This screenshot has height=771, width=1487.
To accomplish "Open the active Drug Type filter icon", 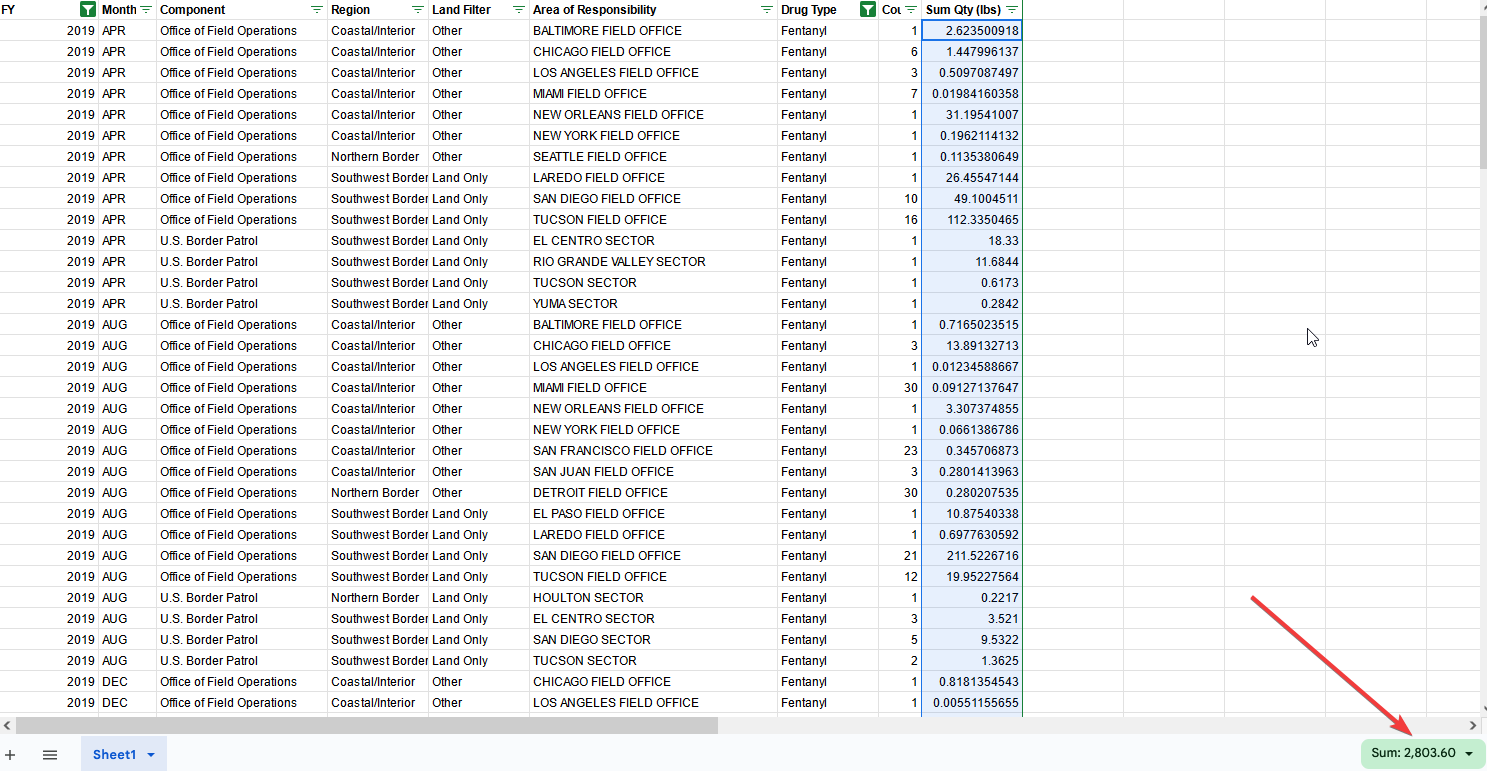I will [867, 9].
